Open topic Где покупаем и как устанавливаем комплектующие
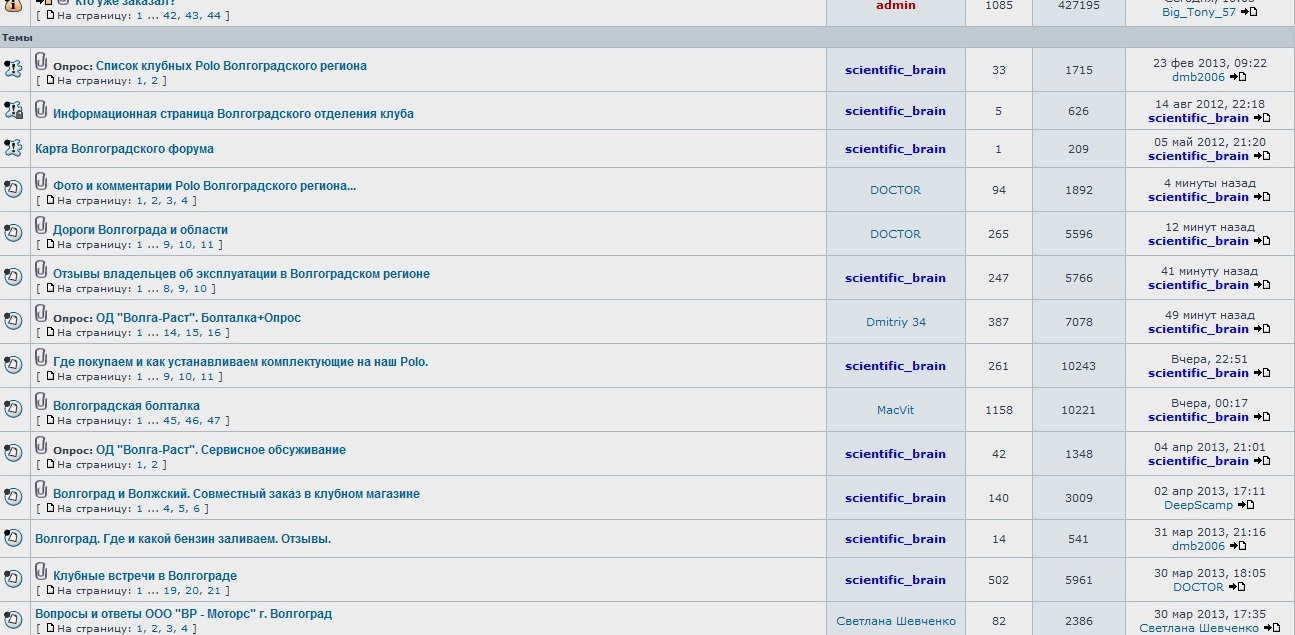Image resolution: width=1295 pixels, height=635 pixels. pyautogui.click(x=240, y=362)
